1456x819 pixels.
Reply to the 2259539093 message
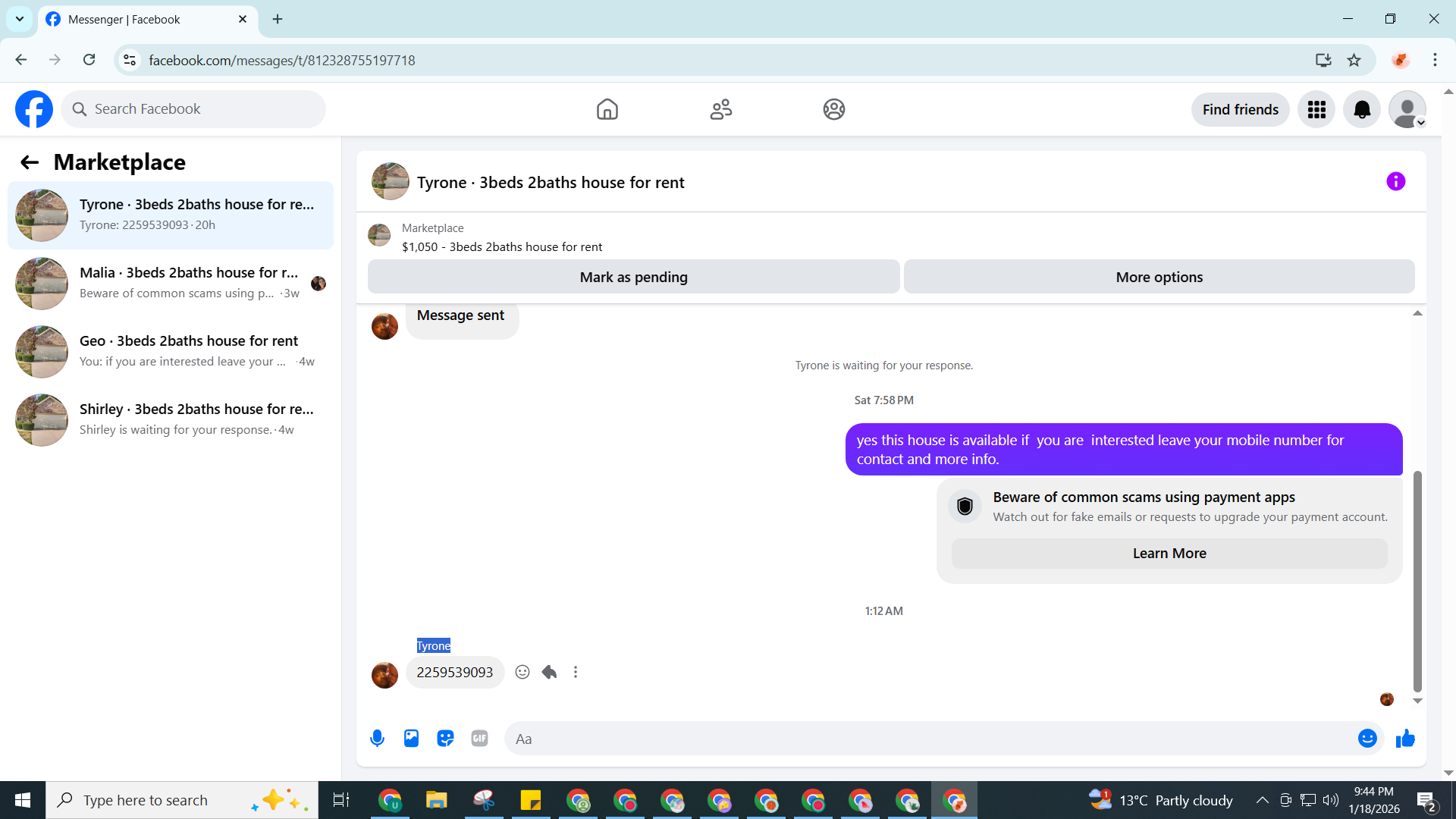550,673
